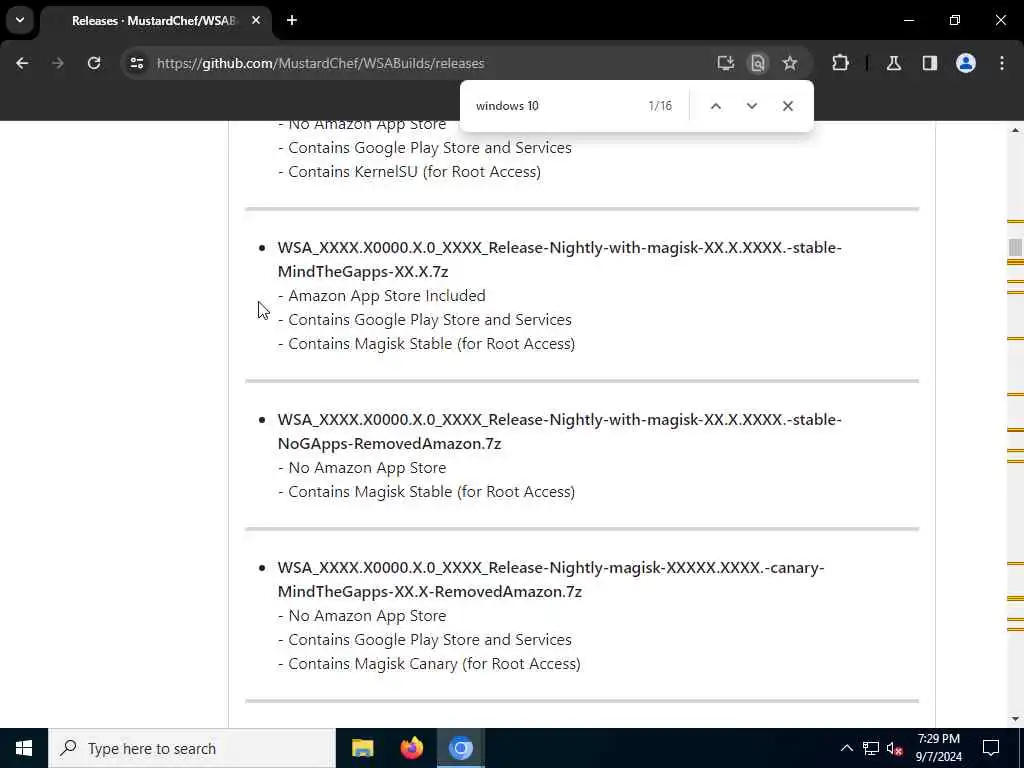The width and height of the screenshot is (1024, 768).
Task: Open the clock showing 7:29 PM
Action: pyautogui.click(x=938, y=748)
